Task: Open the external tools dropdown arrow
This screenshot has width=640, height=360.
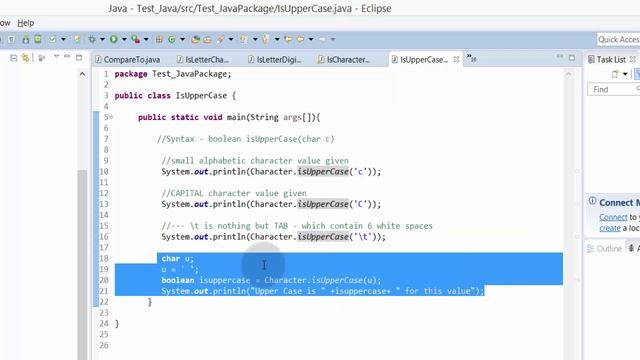Action: (146, 40)
